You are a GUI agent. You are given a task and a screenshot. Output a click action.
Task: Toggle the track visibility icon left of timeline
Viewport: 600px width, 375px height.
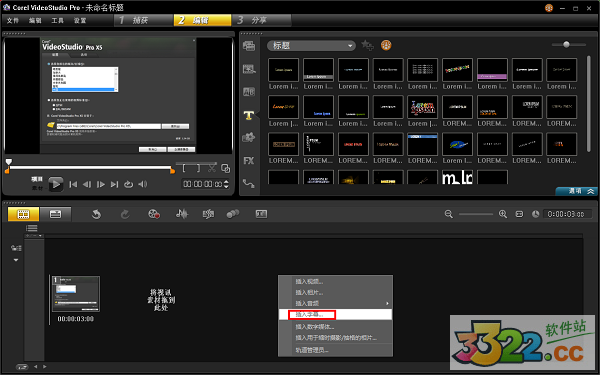(16, 248)
